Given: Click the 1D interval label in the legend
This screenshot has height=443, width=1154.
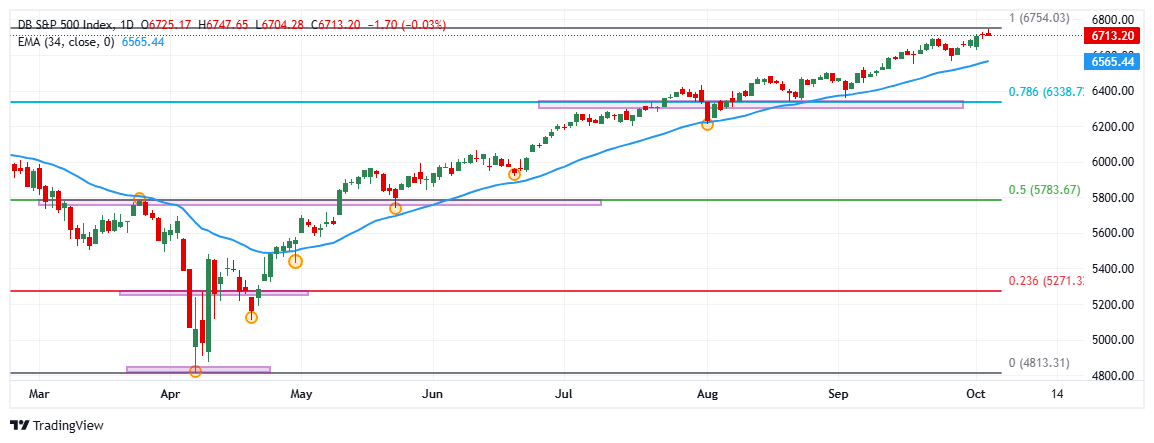Looking at the screenshot, I should [x=130, y=24].
